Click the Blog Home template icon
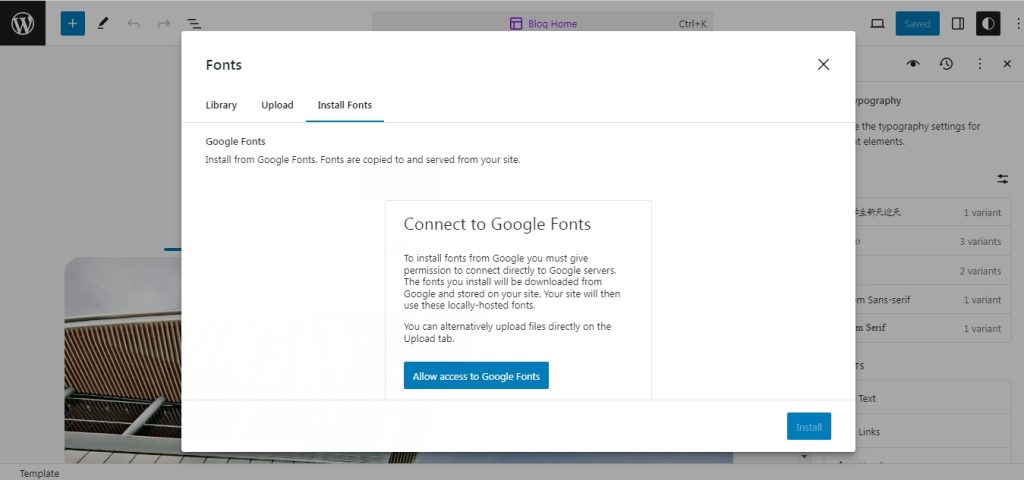 coord(516,24)
